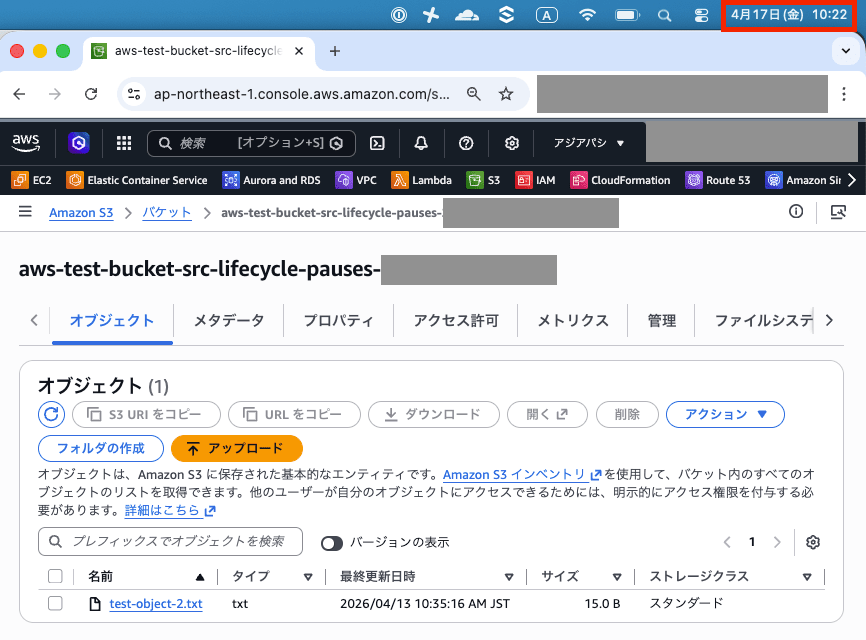Open the AWS console settings gear
Viewport: 866px width, 640px height.
click(x=511, y=143)
